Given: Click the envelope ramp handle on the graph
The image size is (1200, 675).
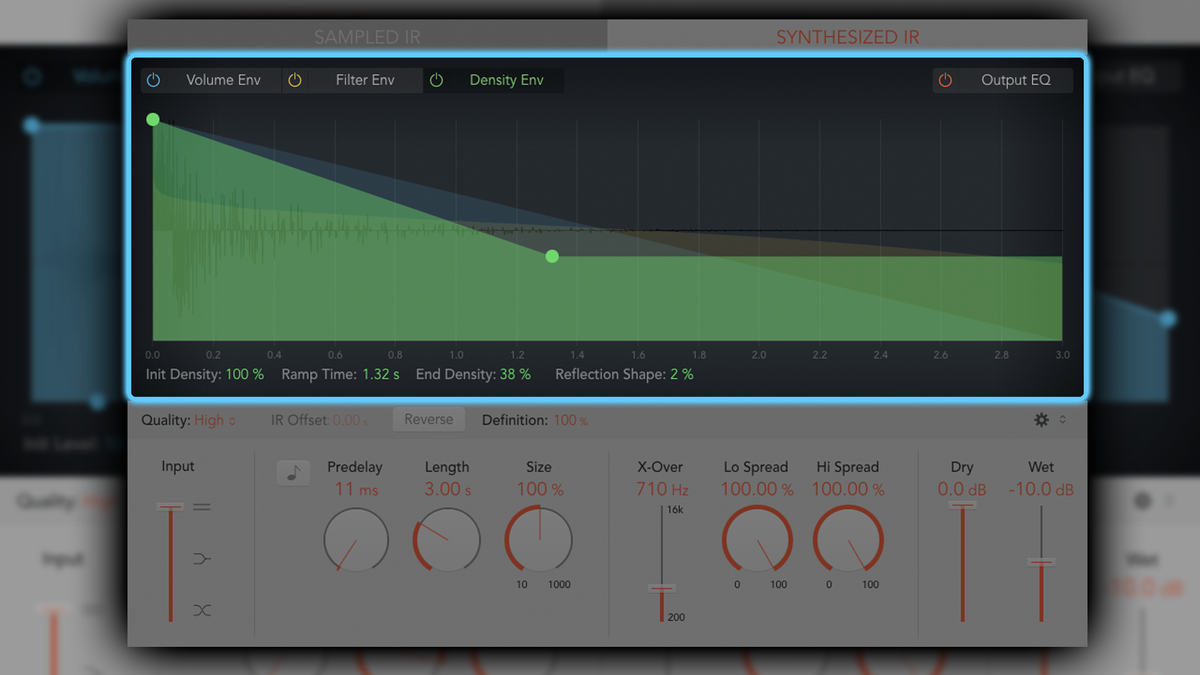Looking at the screenshot, I should point(552,256).
